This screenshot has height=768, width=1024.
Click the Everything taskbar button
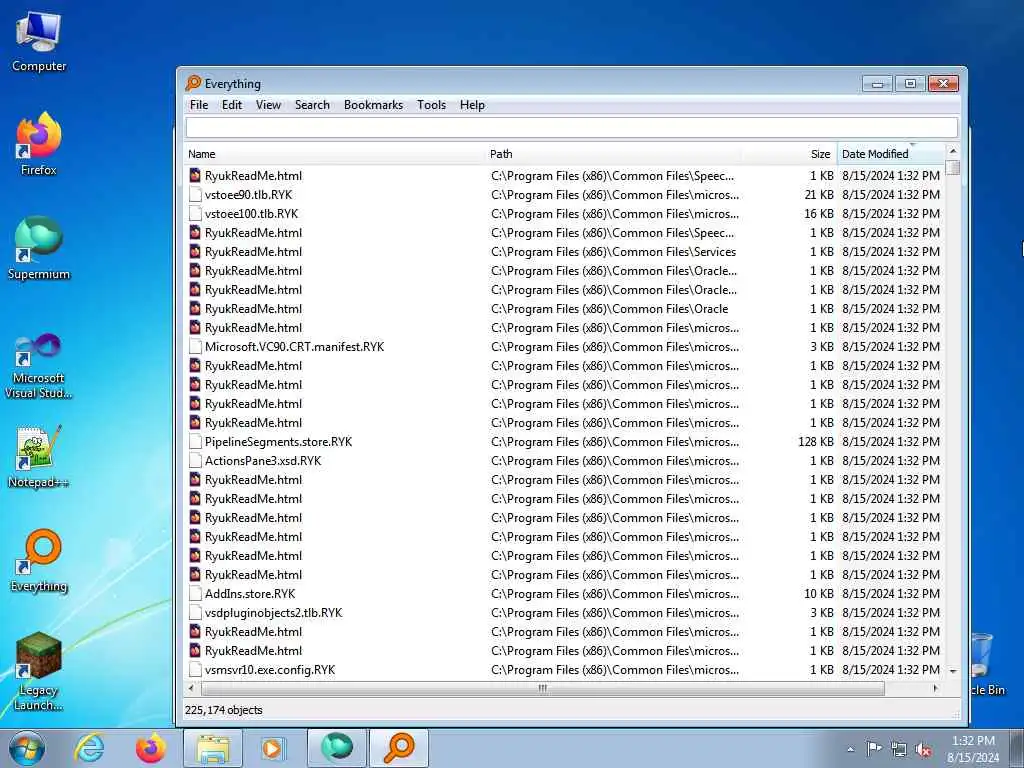click(x=399, y=748)
